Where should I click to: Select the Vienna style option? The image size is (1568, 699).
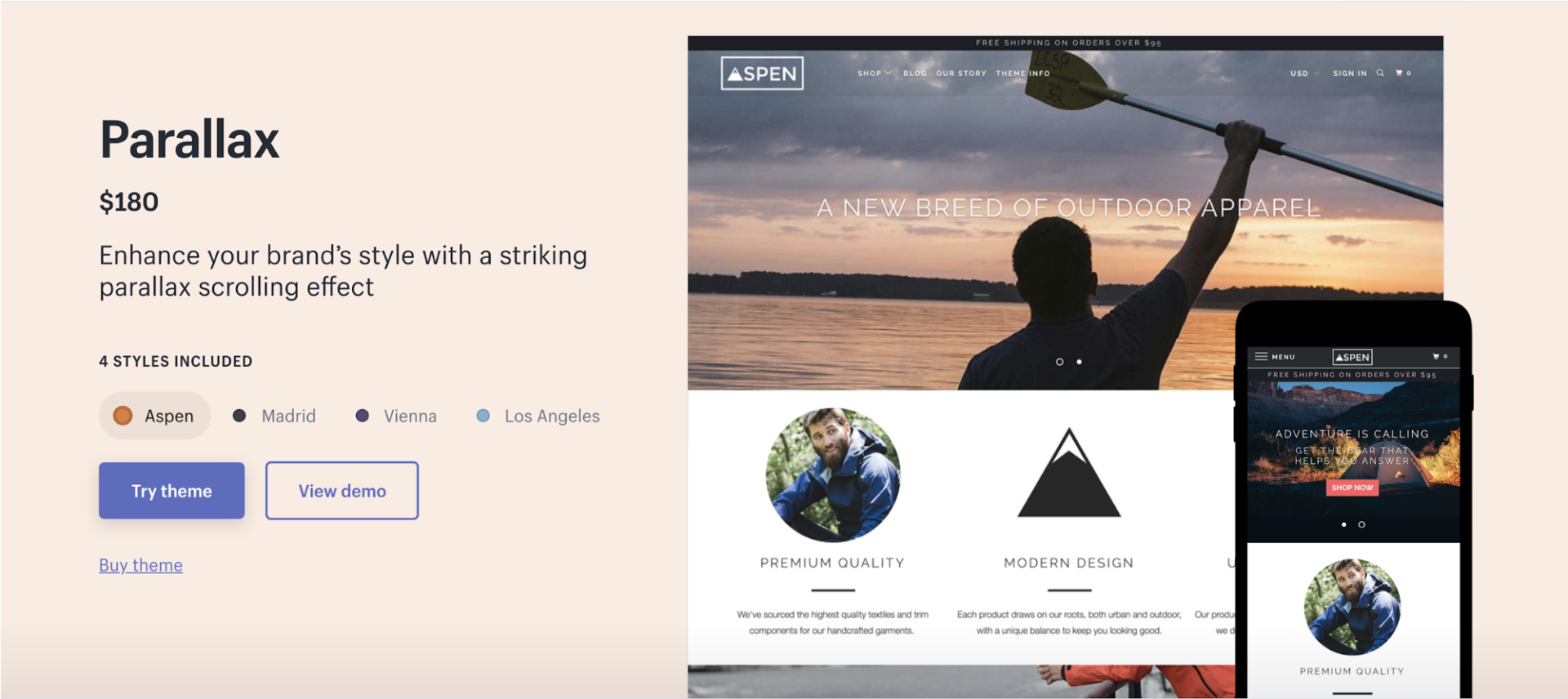(397, 416)
